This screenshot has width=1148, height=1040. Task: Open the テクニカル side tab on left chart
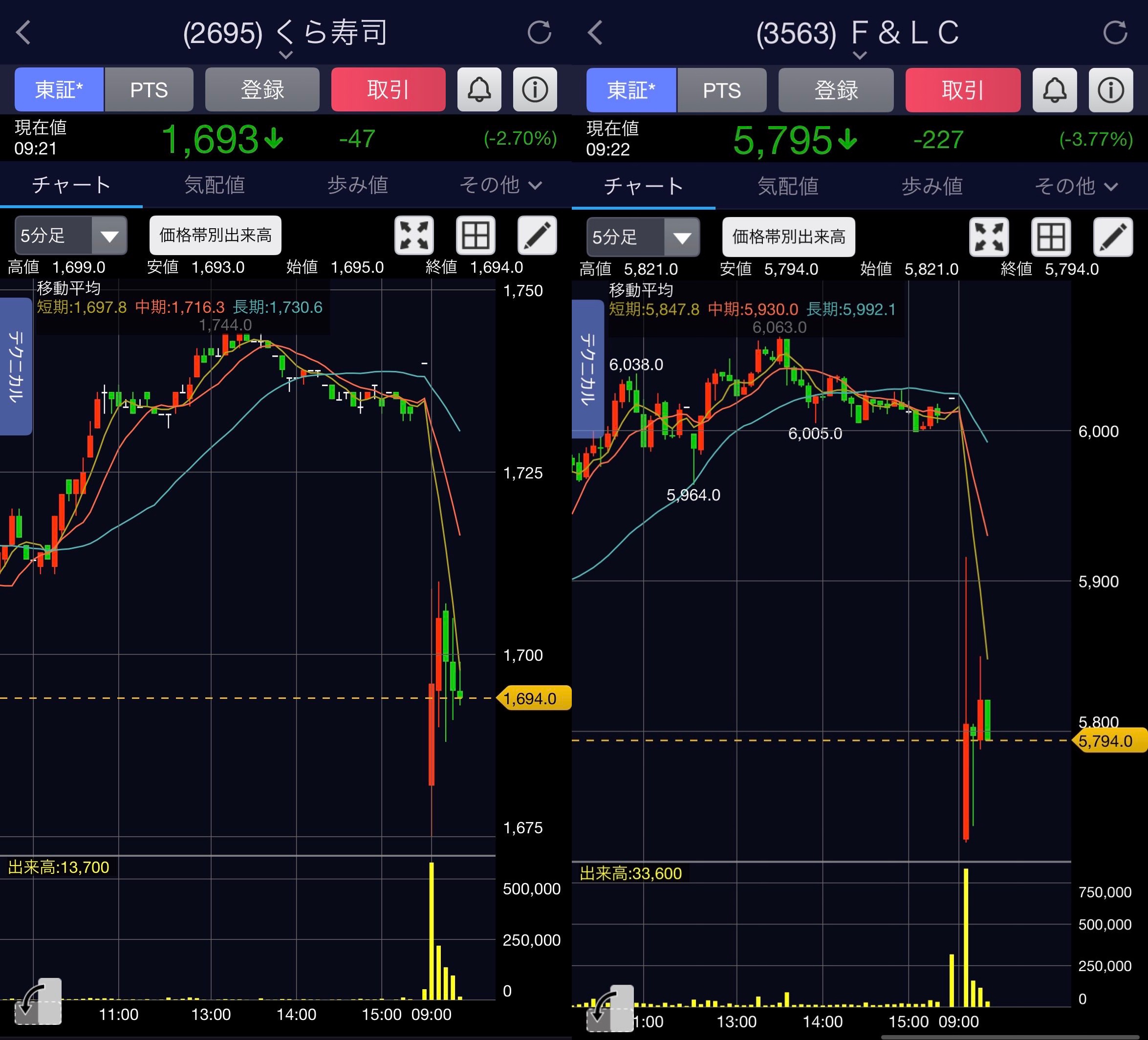pos(15,366)
